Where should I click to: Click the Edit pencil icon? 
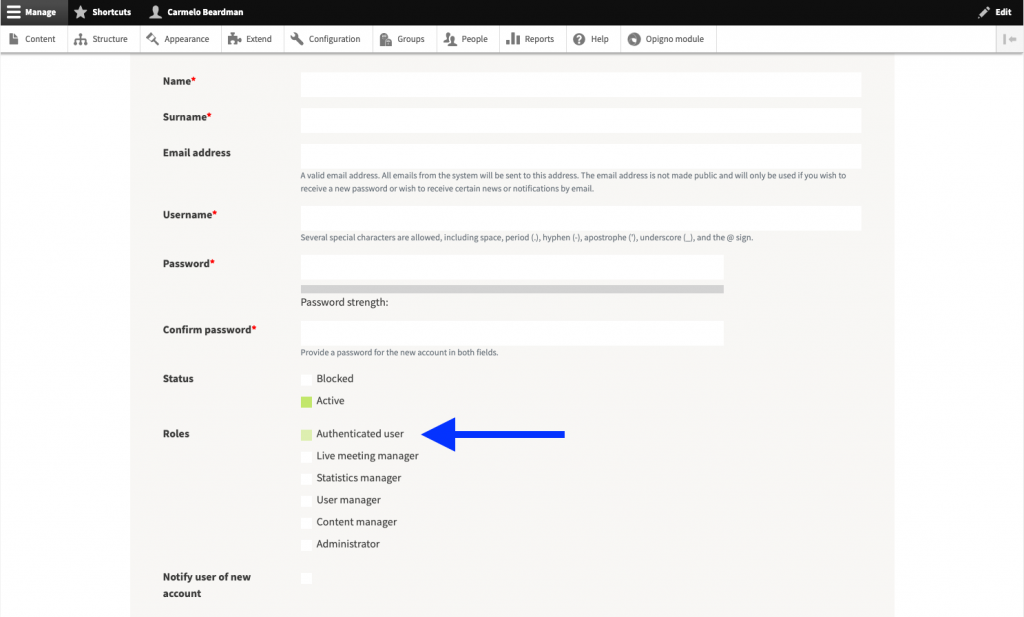tap(984, 12)
